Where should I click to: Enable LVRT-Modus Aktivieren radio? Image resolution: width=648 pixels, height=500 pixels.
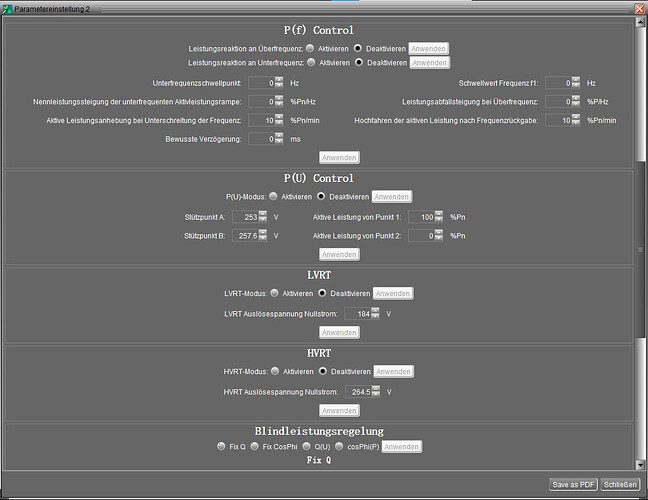click(274, 293)
